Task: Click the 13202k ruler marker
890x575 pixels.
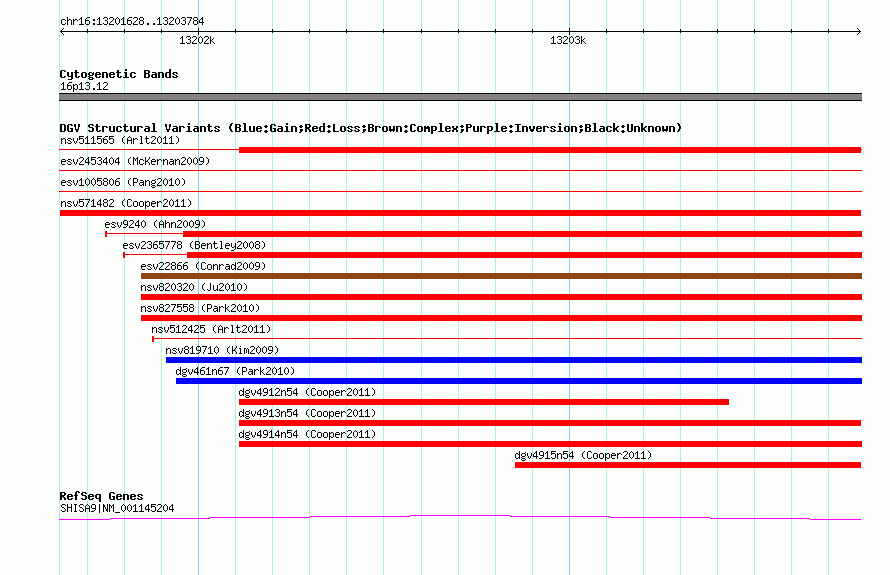Action: click(197, 40)
